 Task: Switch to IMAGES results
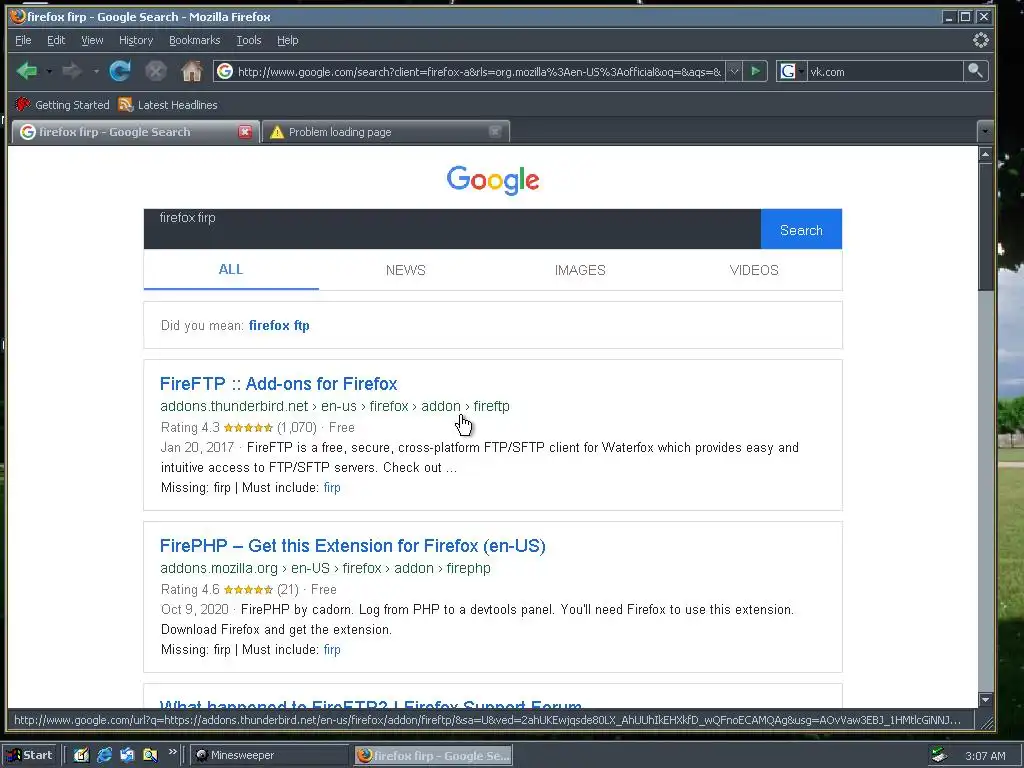point(580,270)
